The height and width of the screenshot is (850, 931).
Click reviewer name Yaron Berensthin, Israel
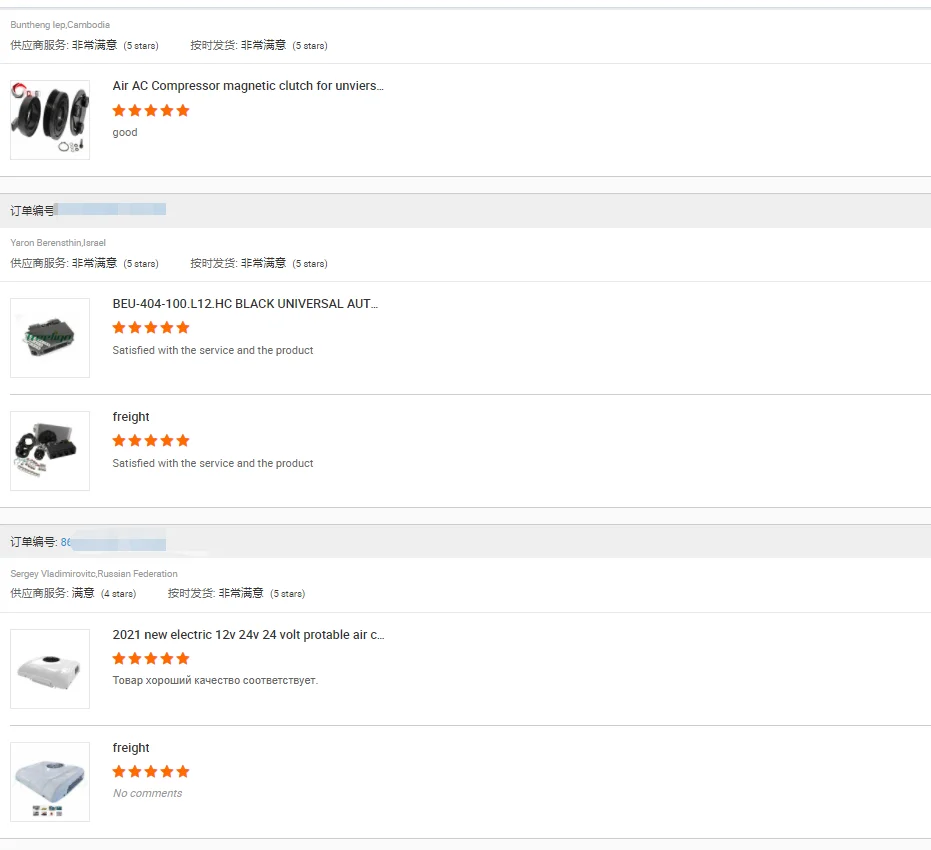58,243
